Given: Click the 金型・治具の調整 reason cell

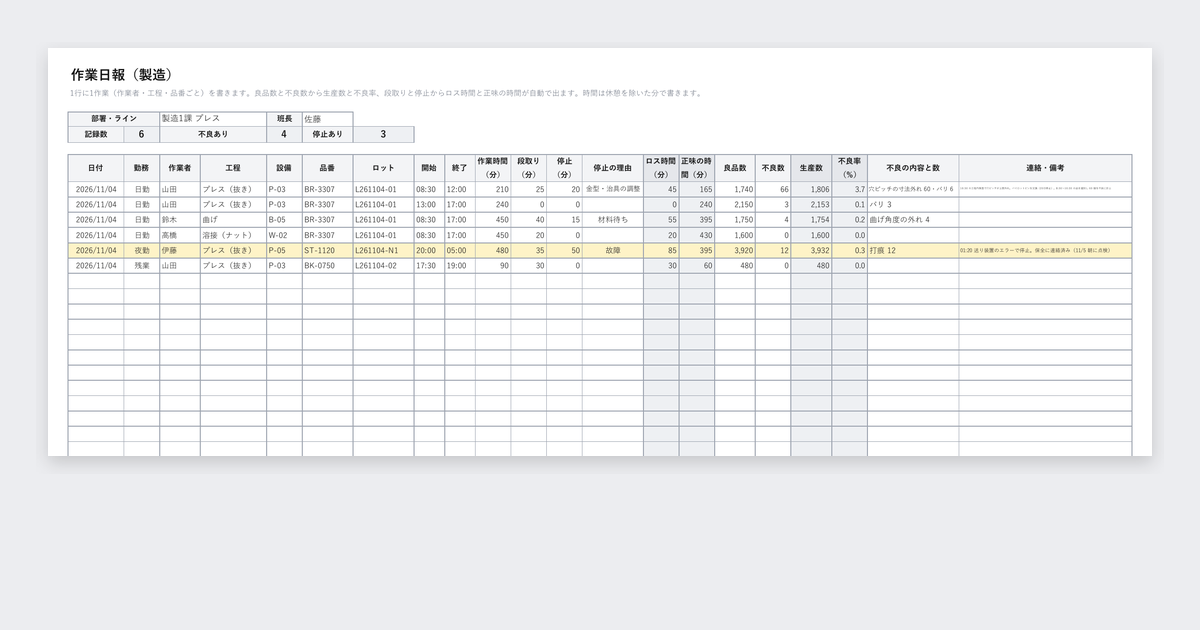Looking at the screenshot, I should point(613,189).
